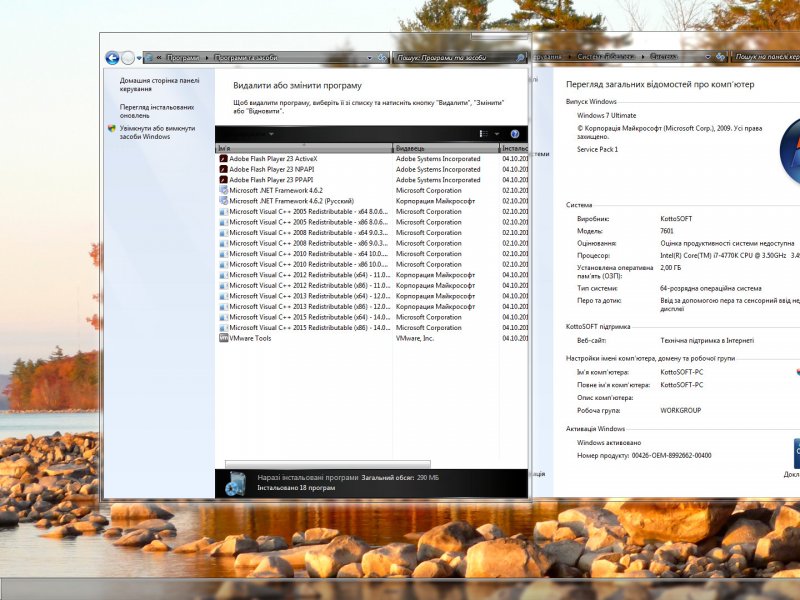The width and height of the screenshot is (800, 600).
Task: Click icon of Visual C++ 2015 (x64) row
Action: point(223,317)
